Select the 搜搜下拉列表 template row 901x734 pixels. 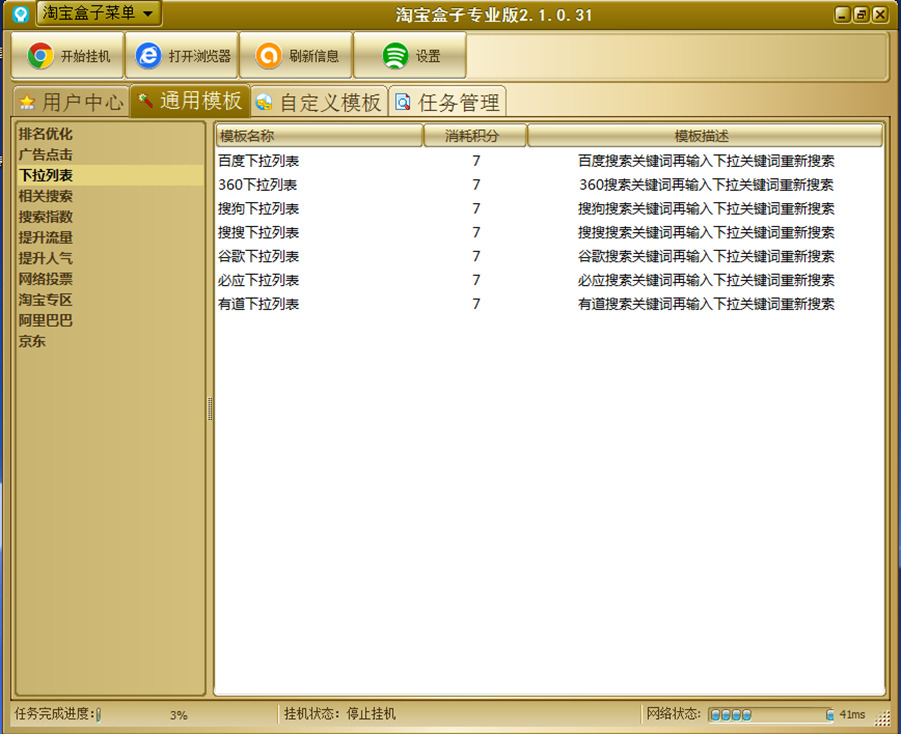pyautogui.click(x=549, y=232)
